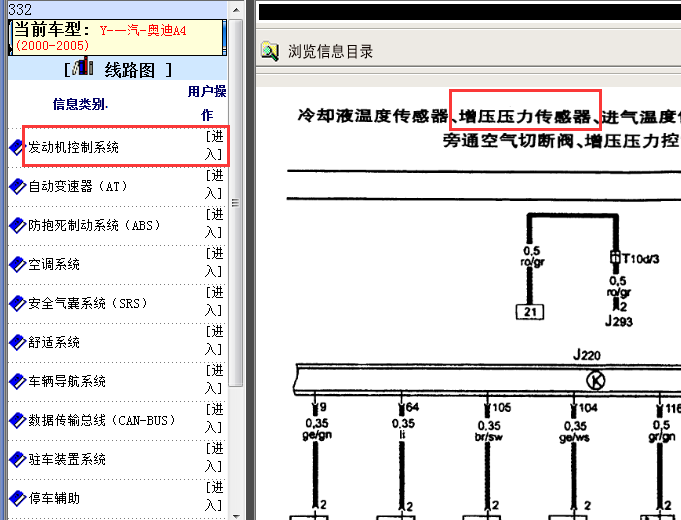The image size is (681, 520).
Task: Click the 线路图 section title
Action: (x=129, y=70)
